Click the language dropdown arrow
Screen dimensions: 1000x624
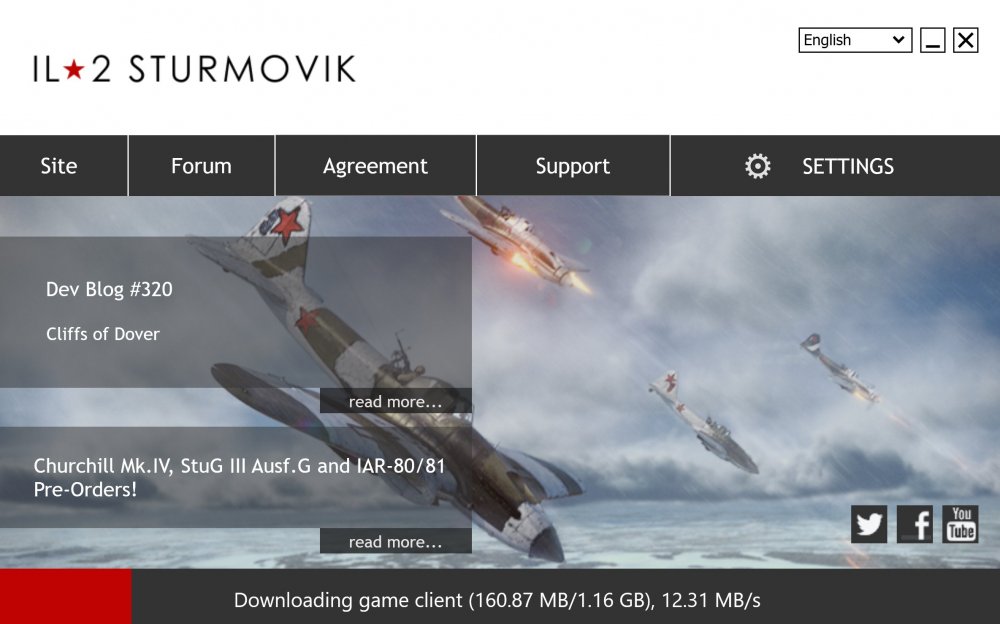click(899, 40)
